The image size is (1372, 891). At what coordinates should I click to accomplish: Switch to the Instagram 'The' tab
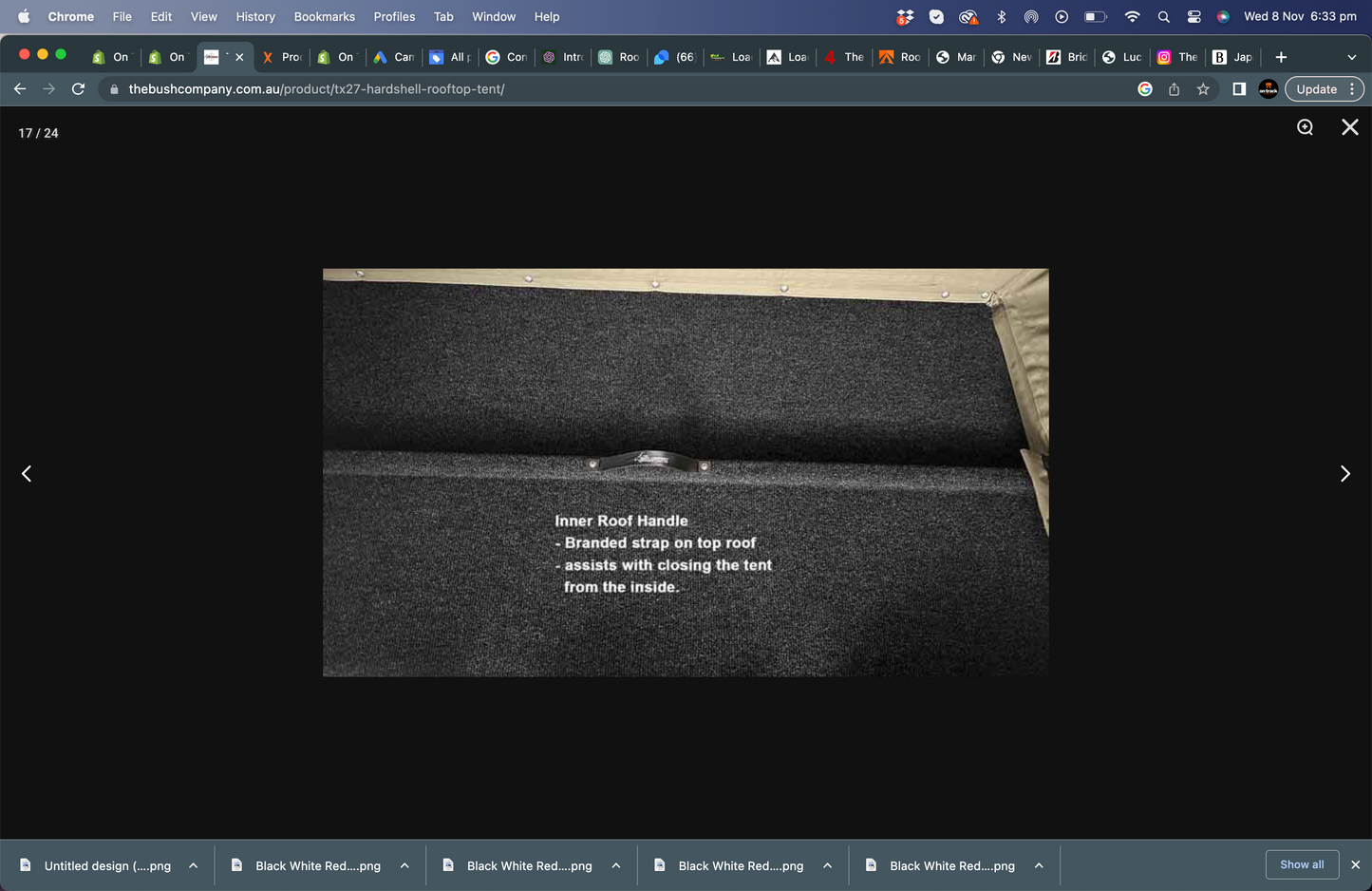pyautogui.click(x=1177, y=57)
